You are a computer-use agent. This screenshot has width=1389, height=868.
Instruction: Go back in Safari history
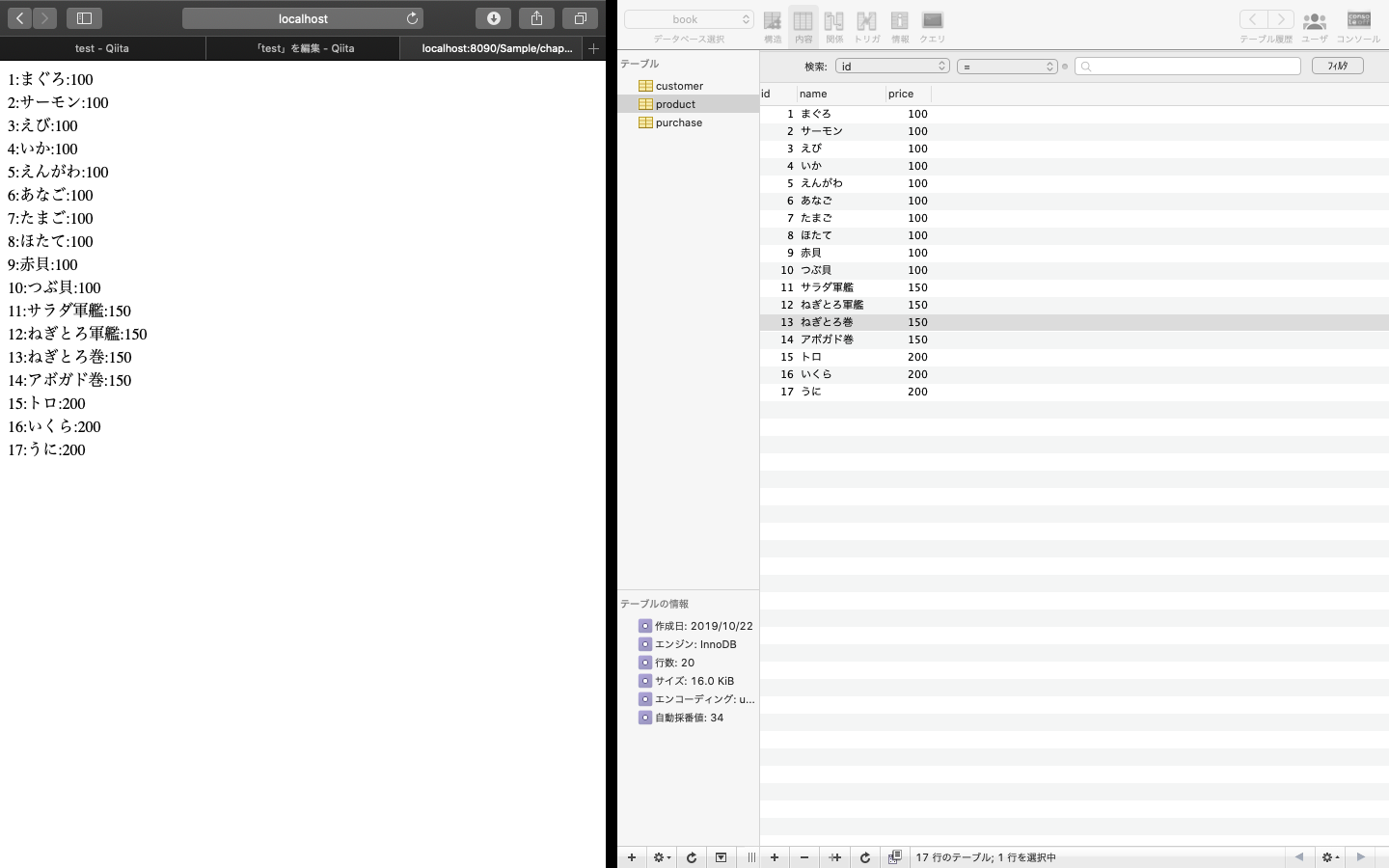coord(20,18)
